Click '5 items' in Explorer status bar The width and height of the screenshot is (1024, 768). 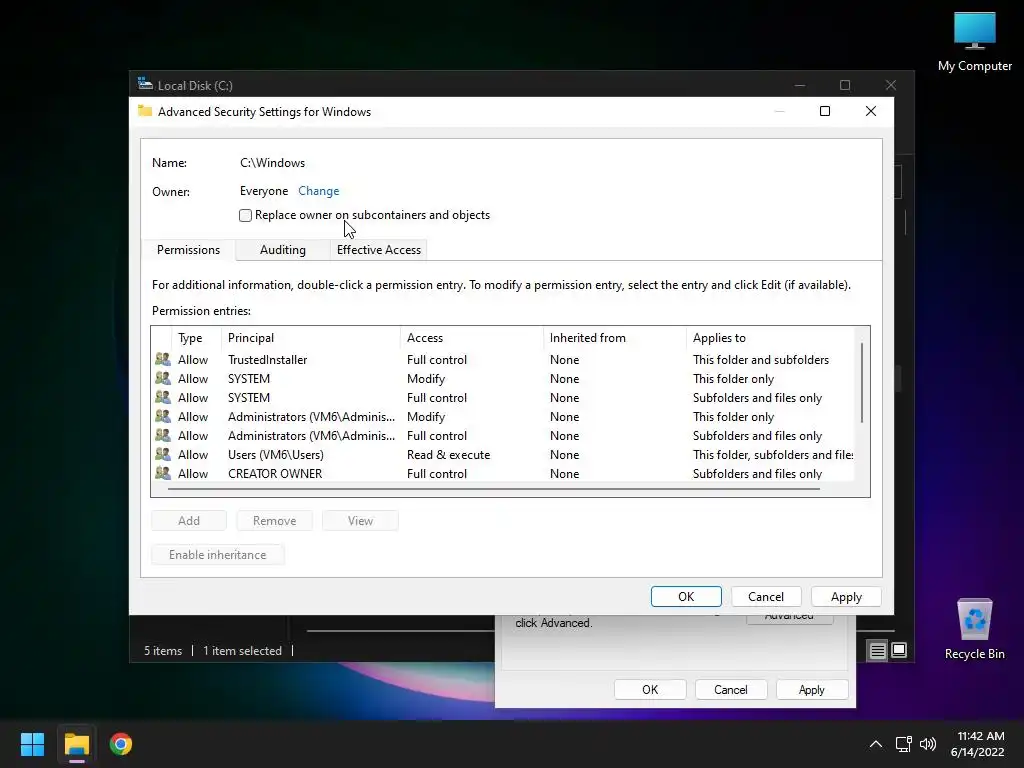pyautogui.click(x=163, y=650)
